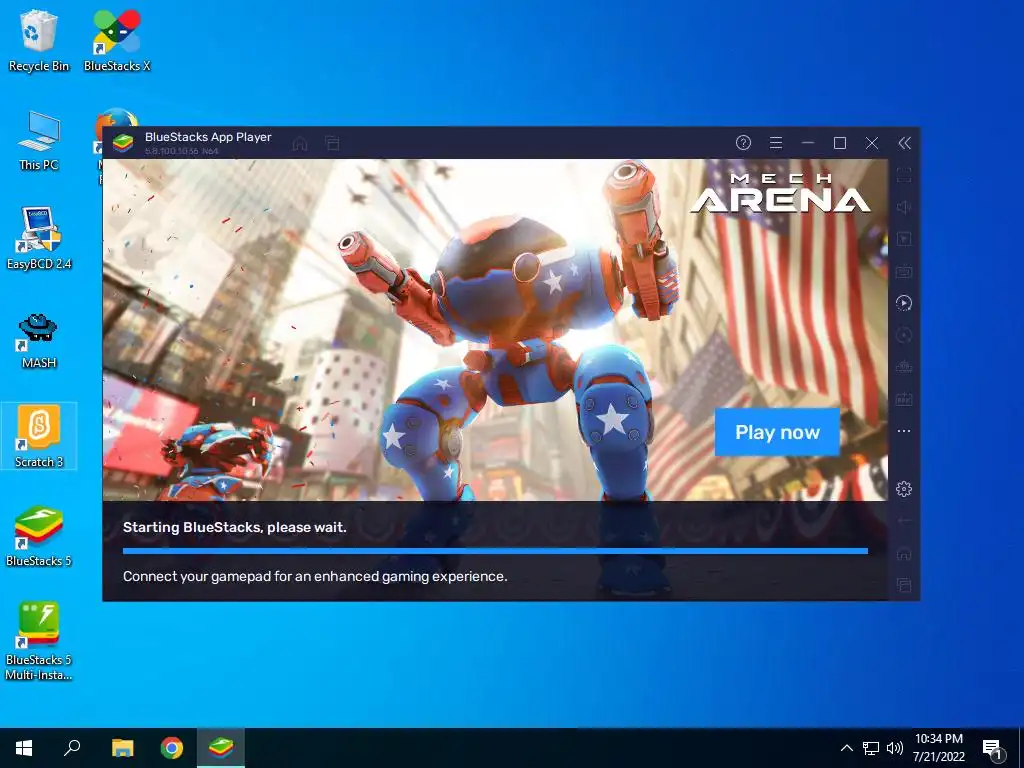Open the notification center icon
Viewport: 1024px width, 768px height.
coord(993,749)
